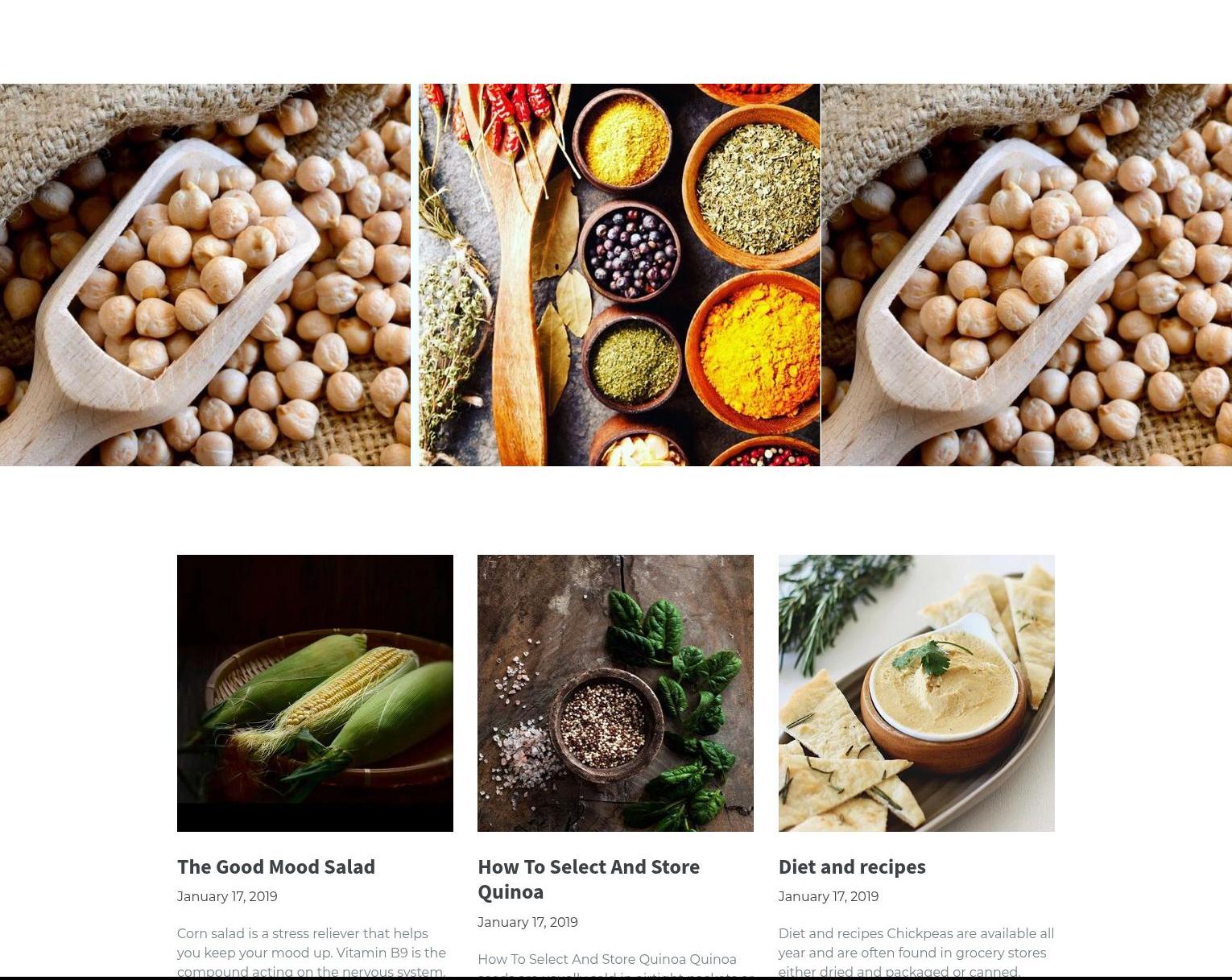This screenshot has width=1232, height=980.
Task: Click the corn on the cob post thumbnail
Action: (315, 693)
